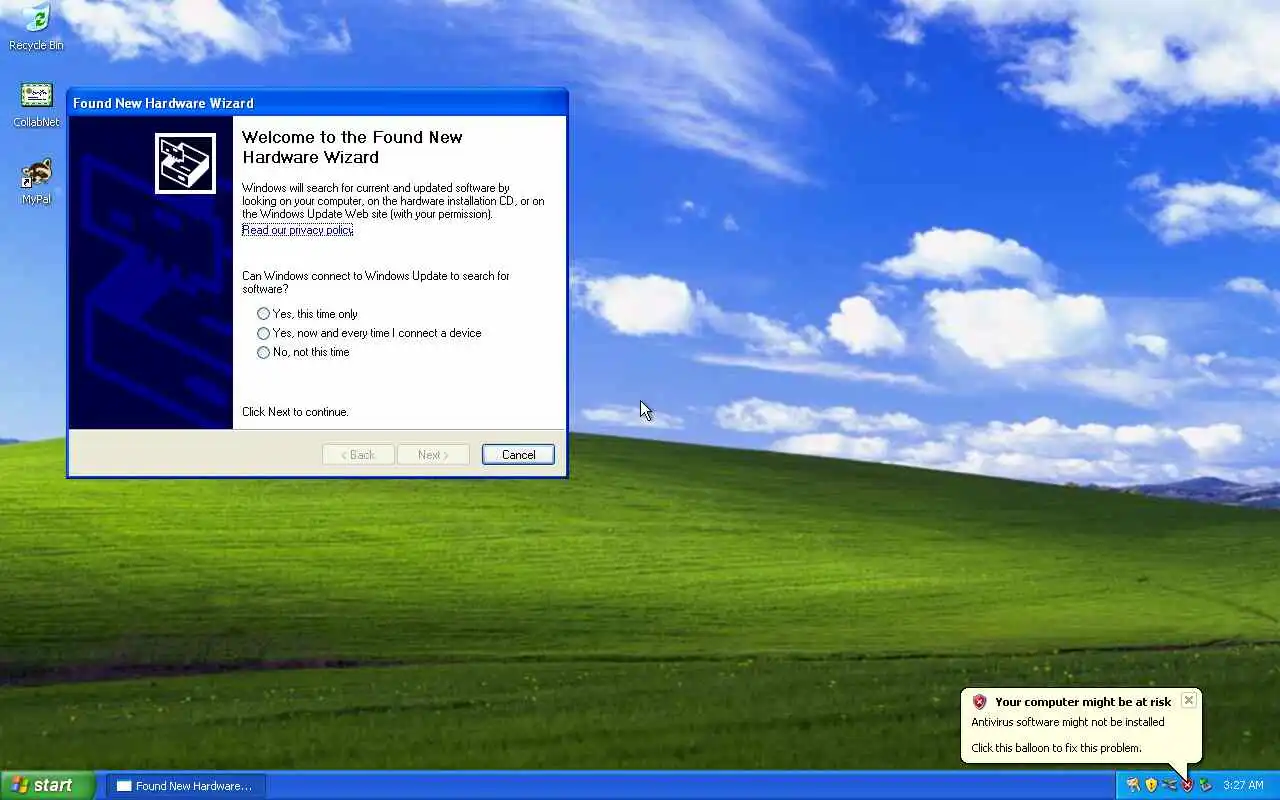Select the CollabNet desktop icon
This screenshot has width=1280, height=800.
[36, 104]
